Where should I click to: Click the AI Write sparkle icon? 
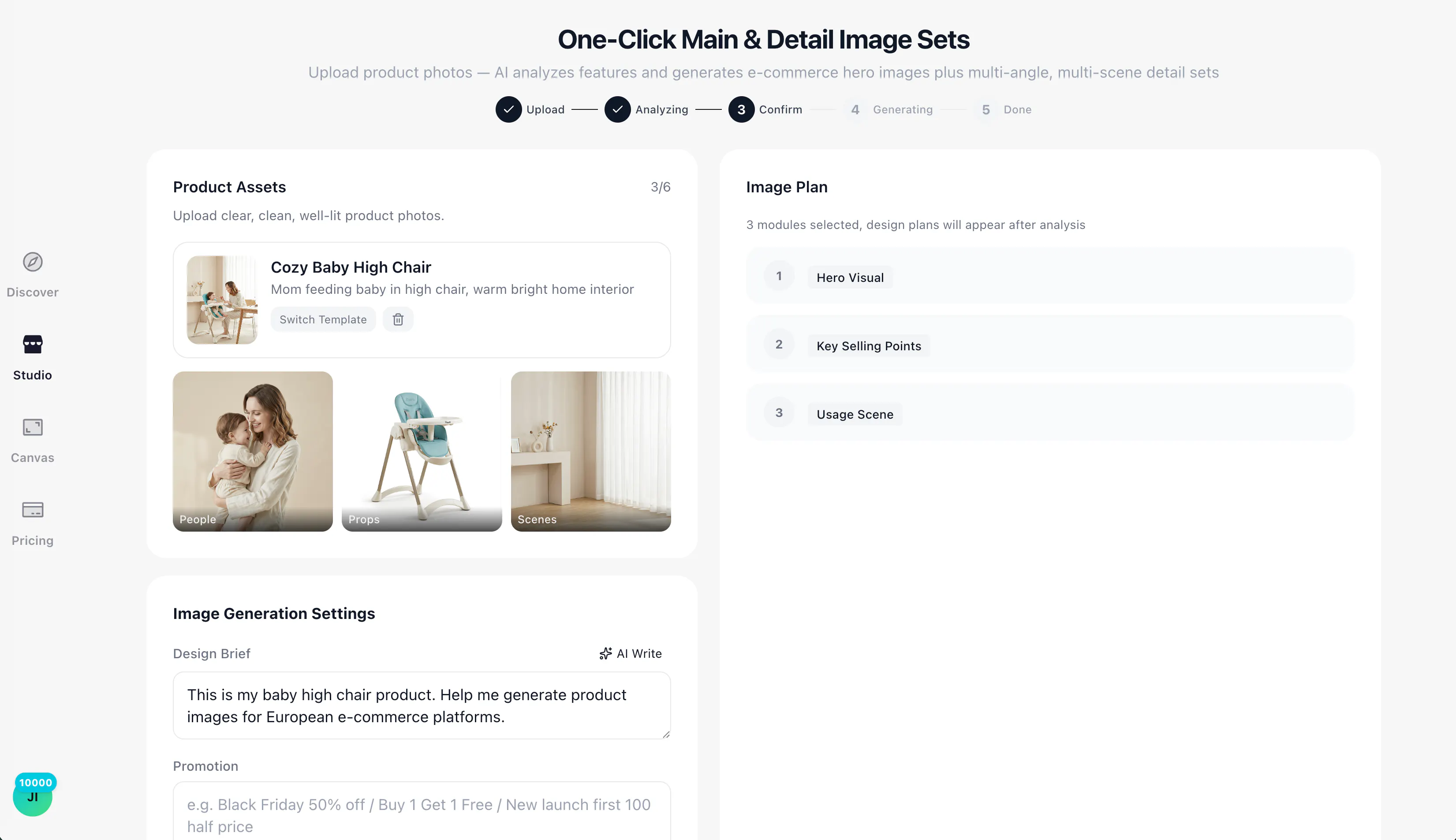tap(605, 654)
